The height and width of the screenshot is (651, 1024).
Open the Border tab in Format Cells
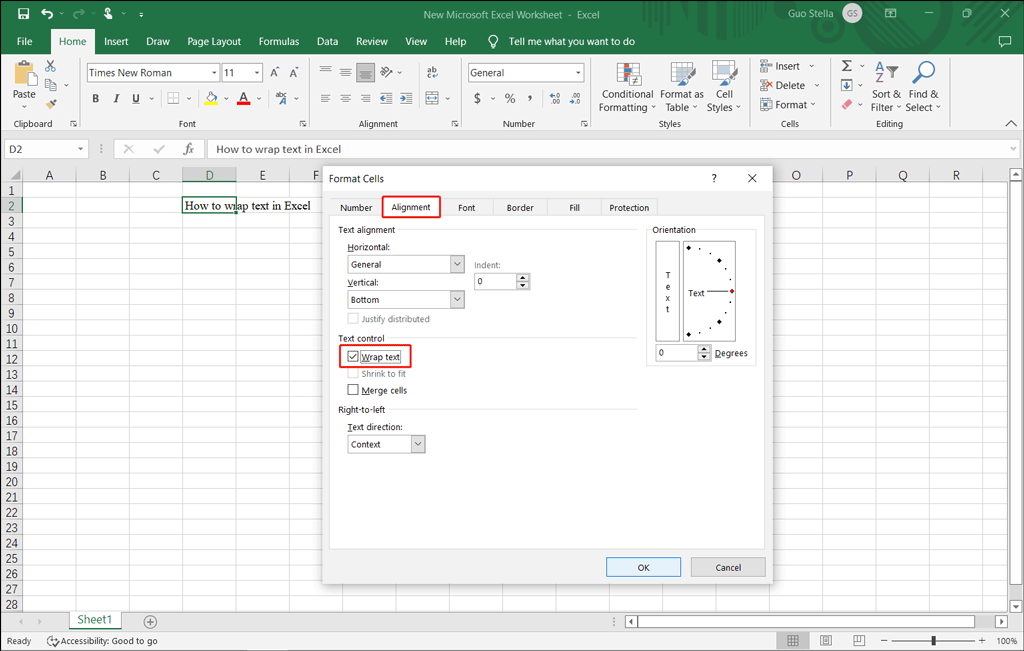pos(520,208)
